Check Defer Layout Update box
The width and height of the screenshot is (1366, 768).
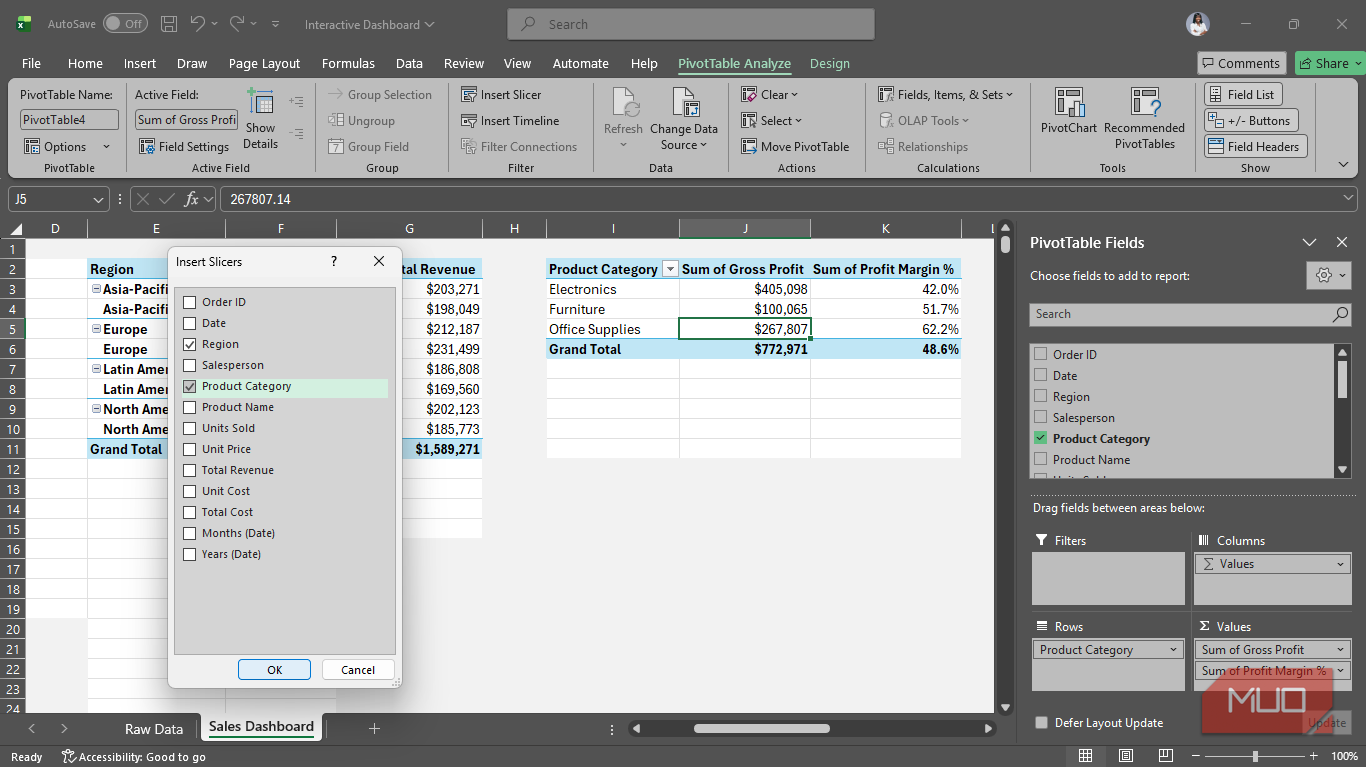(x=1041, y=723)
